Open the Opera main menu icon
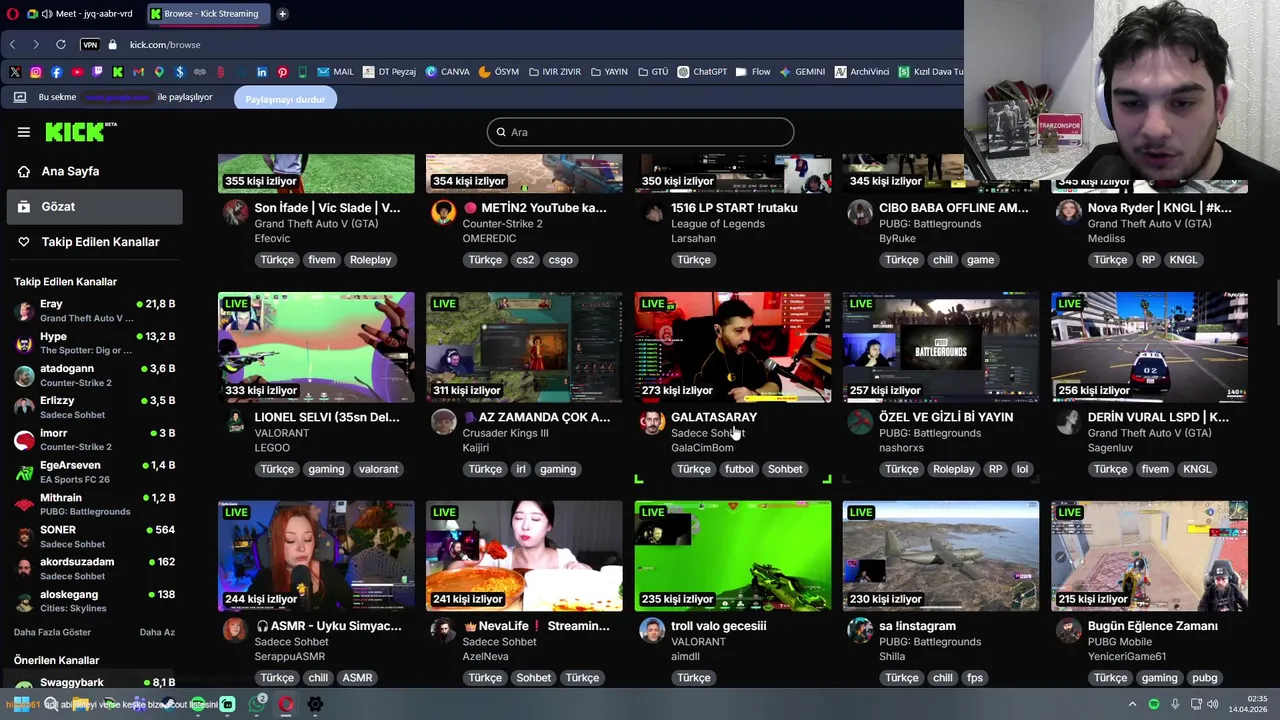 (x=13, y=14)
